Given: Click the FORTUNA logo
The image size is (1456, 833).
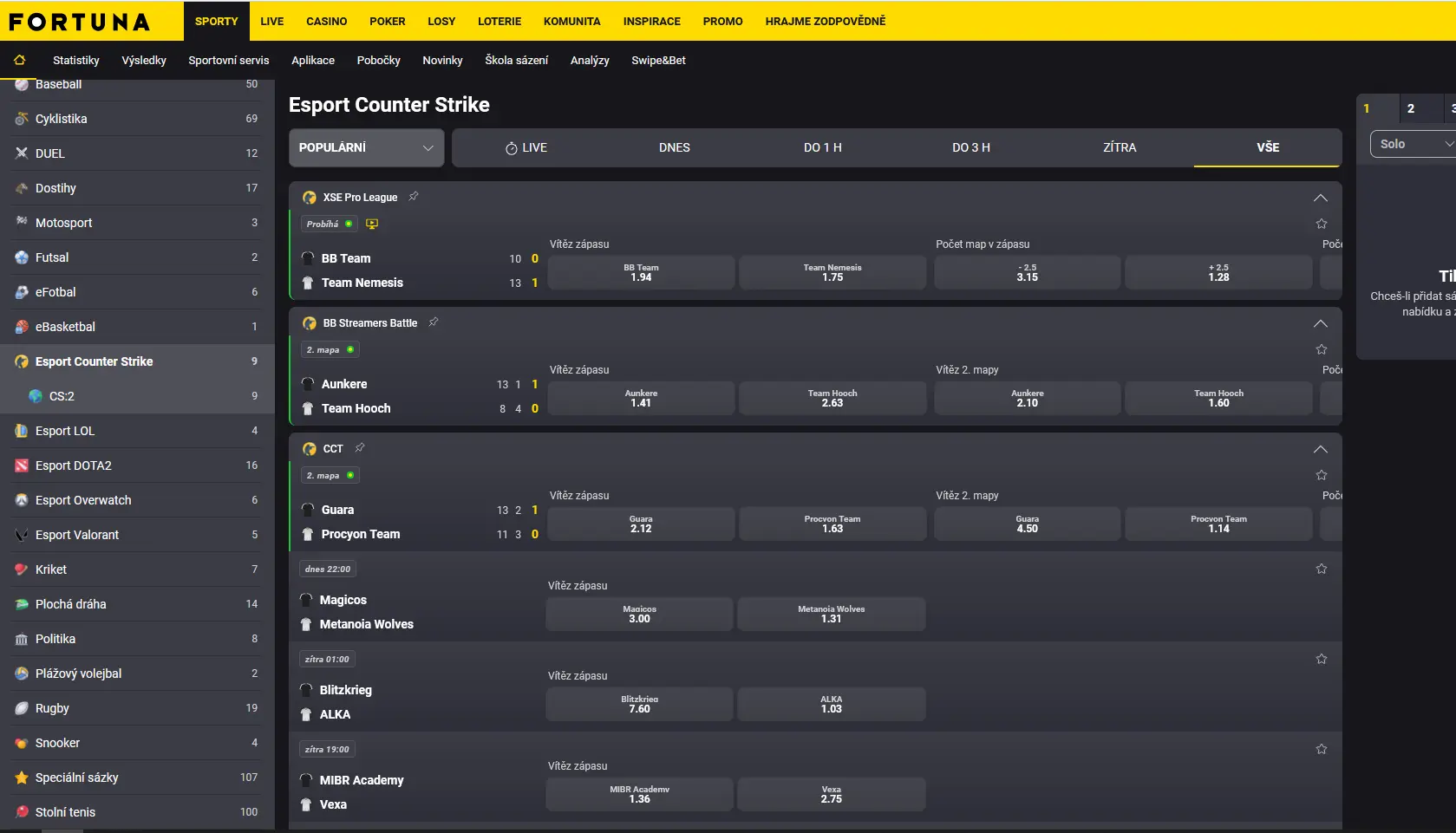Looking at the screenshot, I should tap(80, 22).
